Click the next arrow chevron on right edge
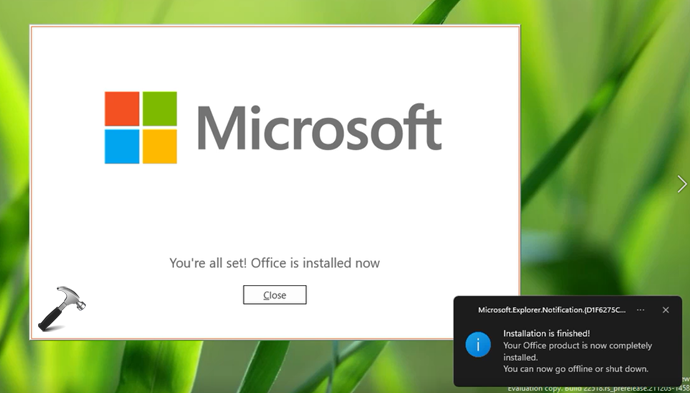Screen dimensions: 690x393 [682, 184]
